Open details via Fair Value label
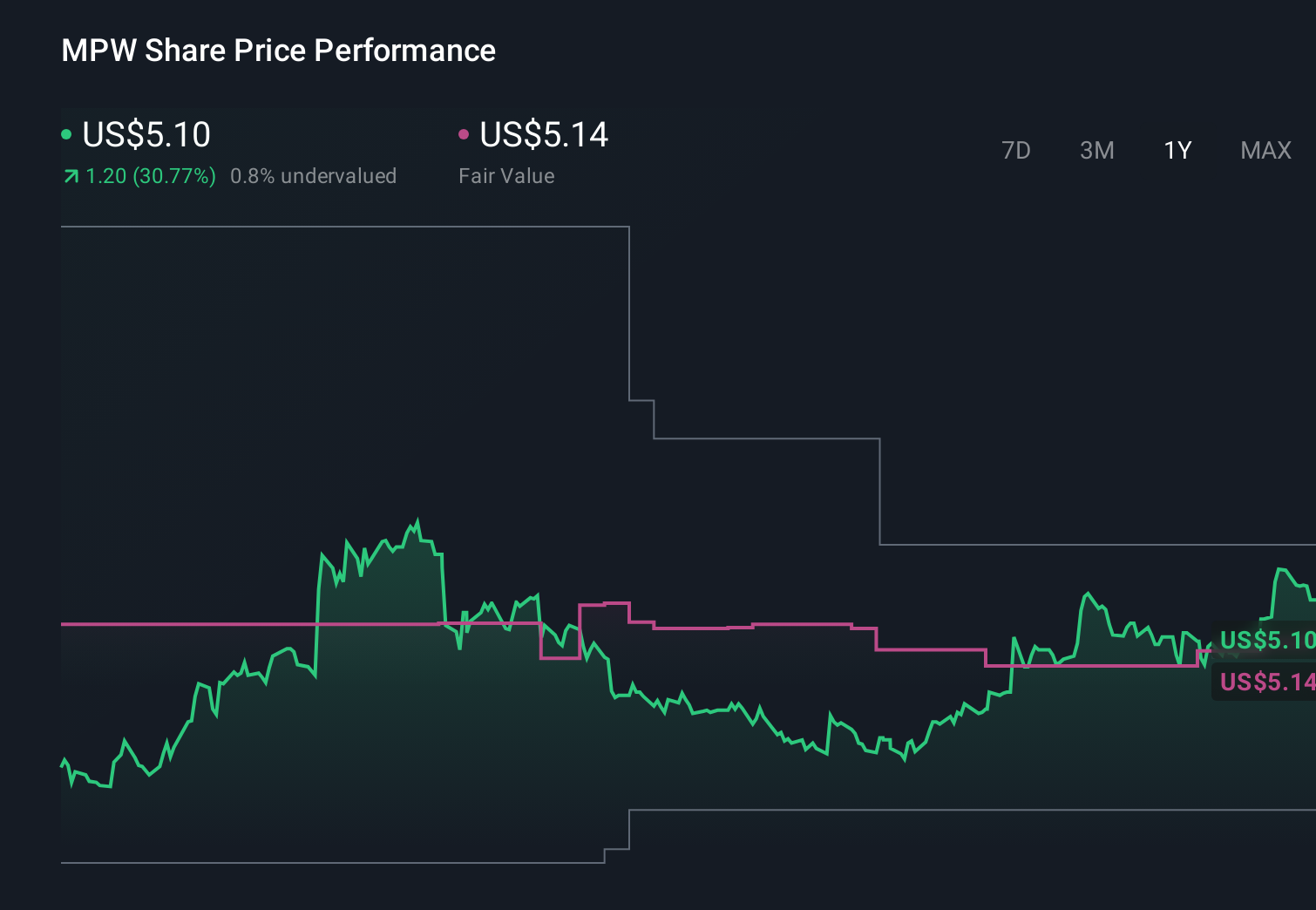This screenshot has height=910, width=1316. [505, 175]
